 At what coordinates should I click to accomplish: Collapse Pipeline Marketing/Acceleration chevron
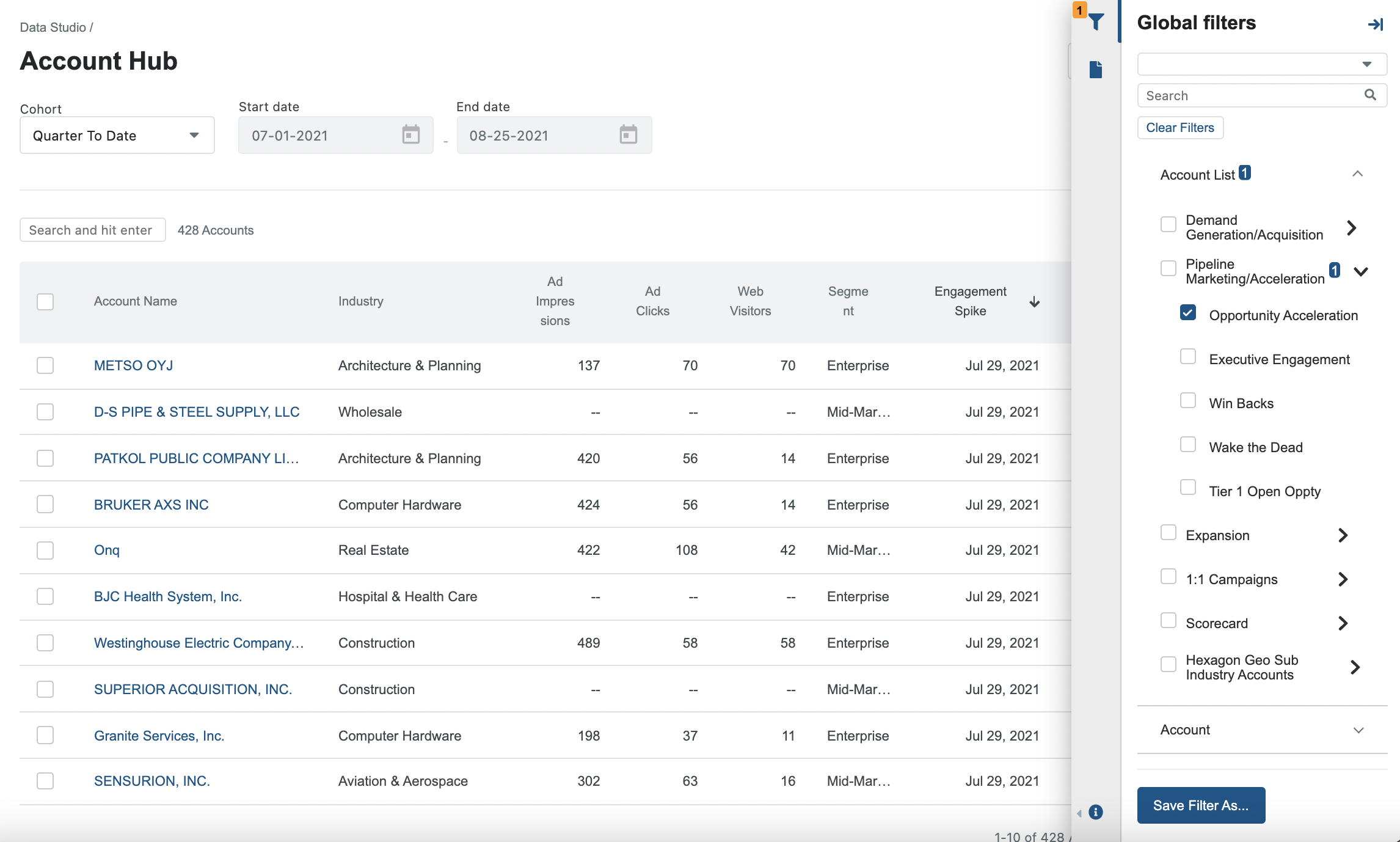point(1361,271)
